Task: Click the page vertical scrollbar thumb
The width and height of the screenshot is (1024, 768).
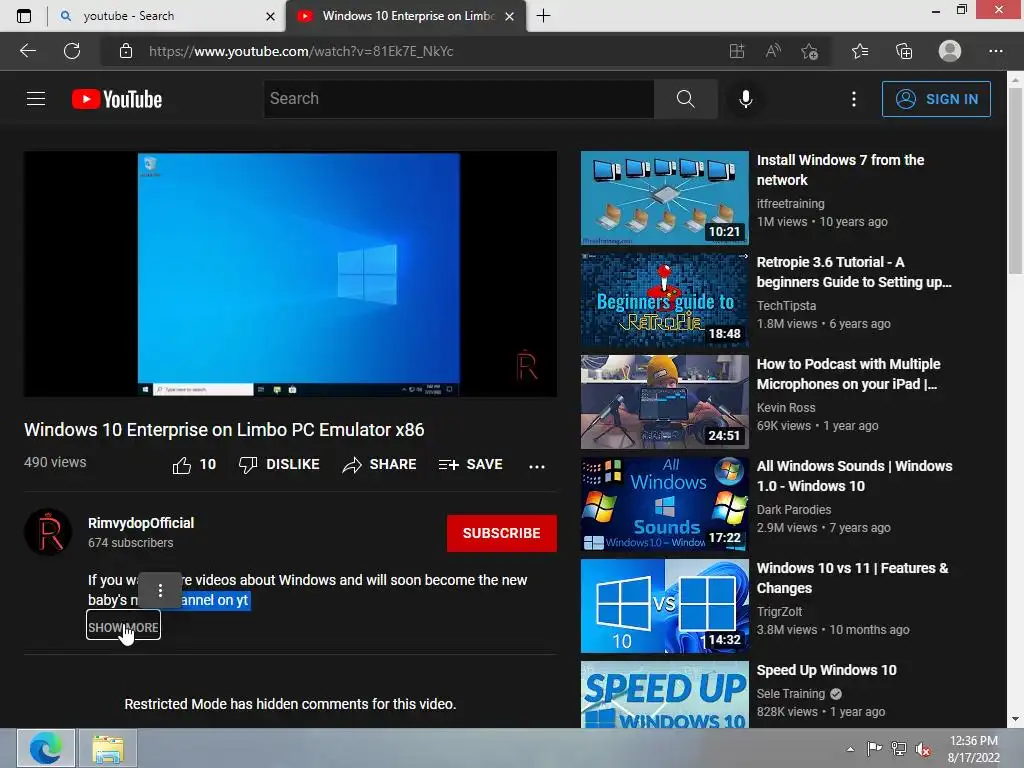Action: tap(1014, 181)
